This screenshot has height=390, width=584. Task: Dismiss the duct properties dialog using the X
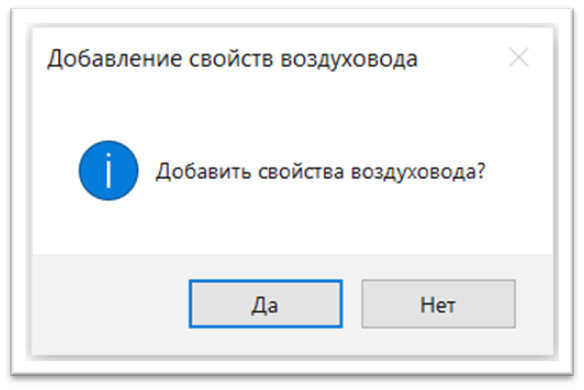click(519, 58)
